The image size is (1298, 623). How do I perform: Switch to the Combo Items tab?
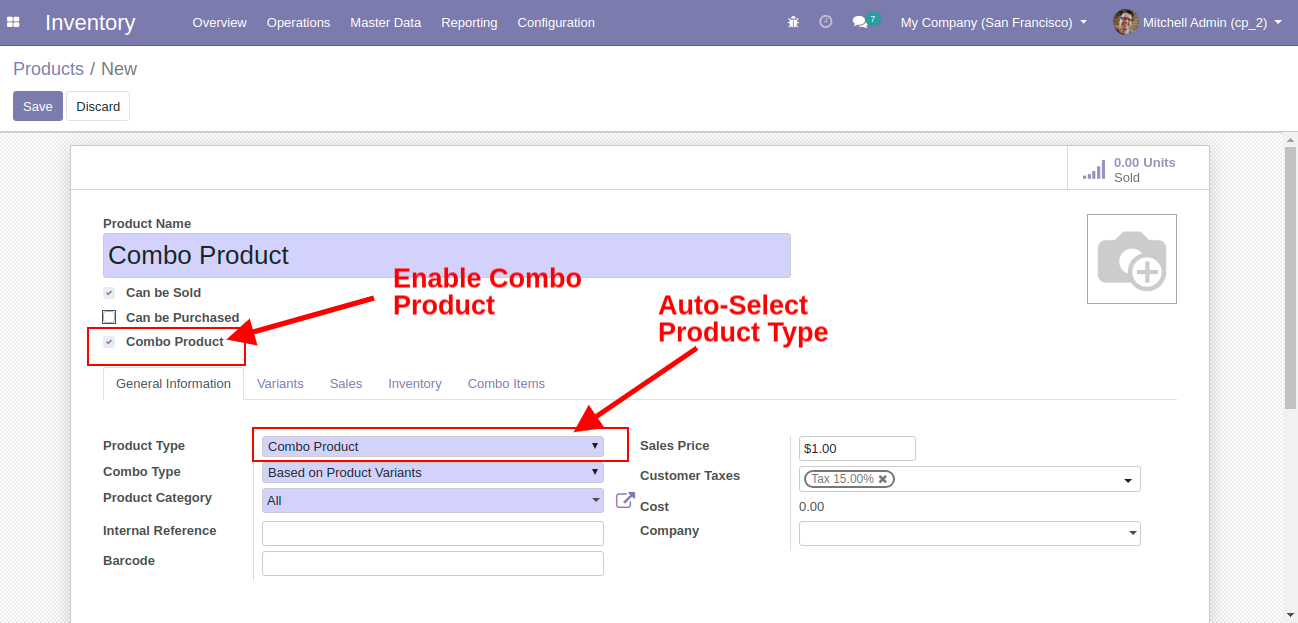click(506, 384)
